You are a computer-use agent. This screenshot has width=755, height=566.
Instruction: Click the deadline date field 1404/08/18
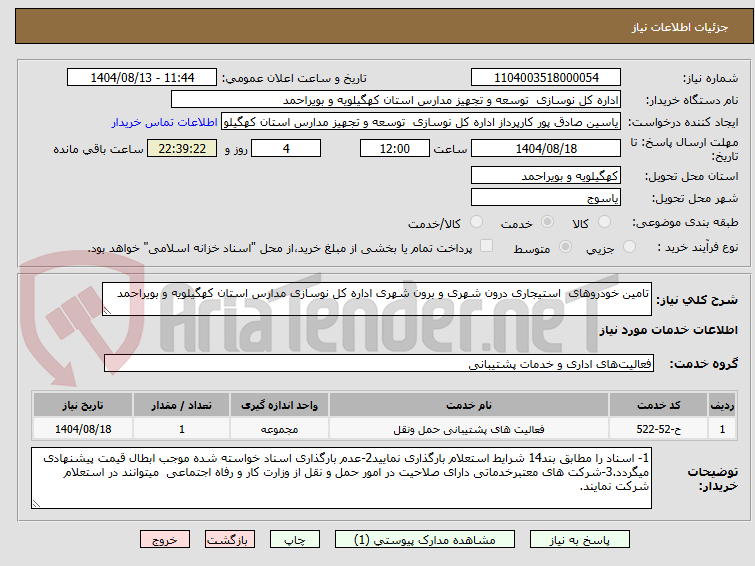[546, 148]
